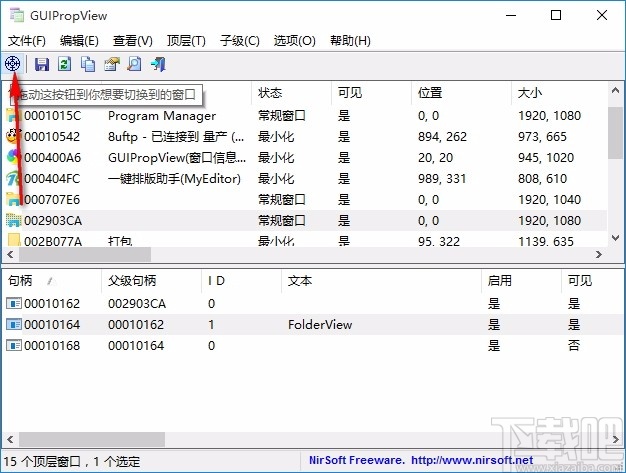Click the icon of the 002903CA row
Screen dimensions: 626x473
[14, 220]
